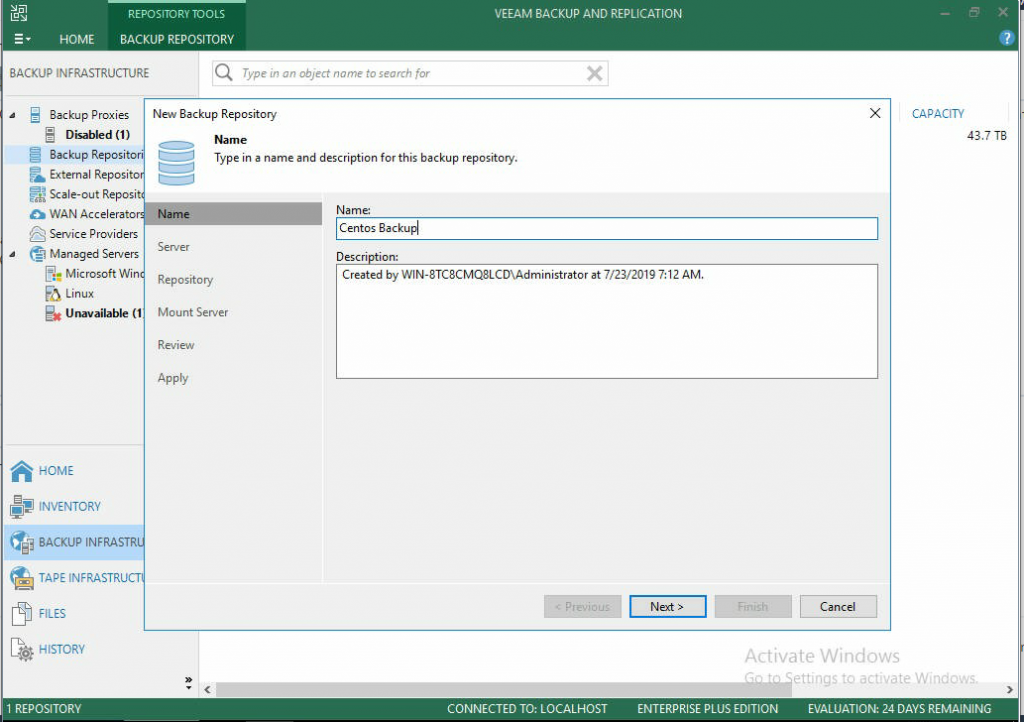Click the Evaluation: 24 Days Remaining status

coord(899,709)
